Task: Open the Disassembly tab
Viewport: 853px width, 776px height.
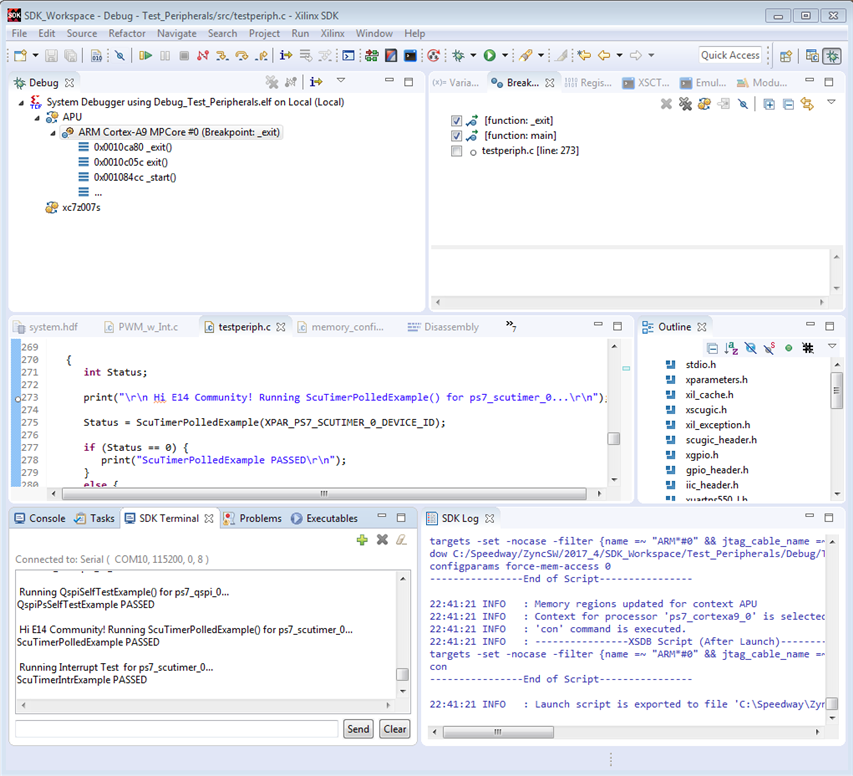Action: tap(444, 327)
